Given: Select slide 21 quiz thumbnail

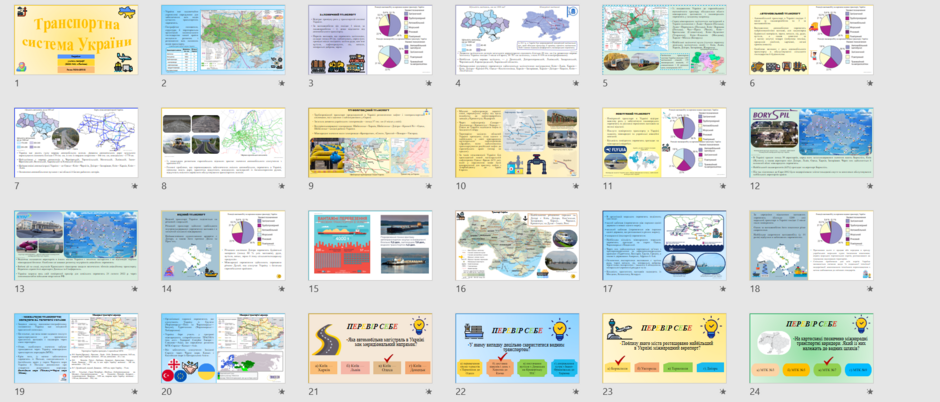Looking at the screenshot, I should [x=370, y=348].
